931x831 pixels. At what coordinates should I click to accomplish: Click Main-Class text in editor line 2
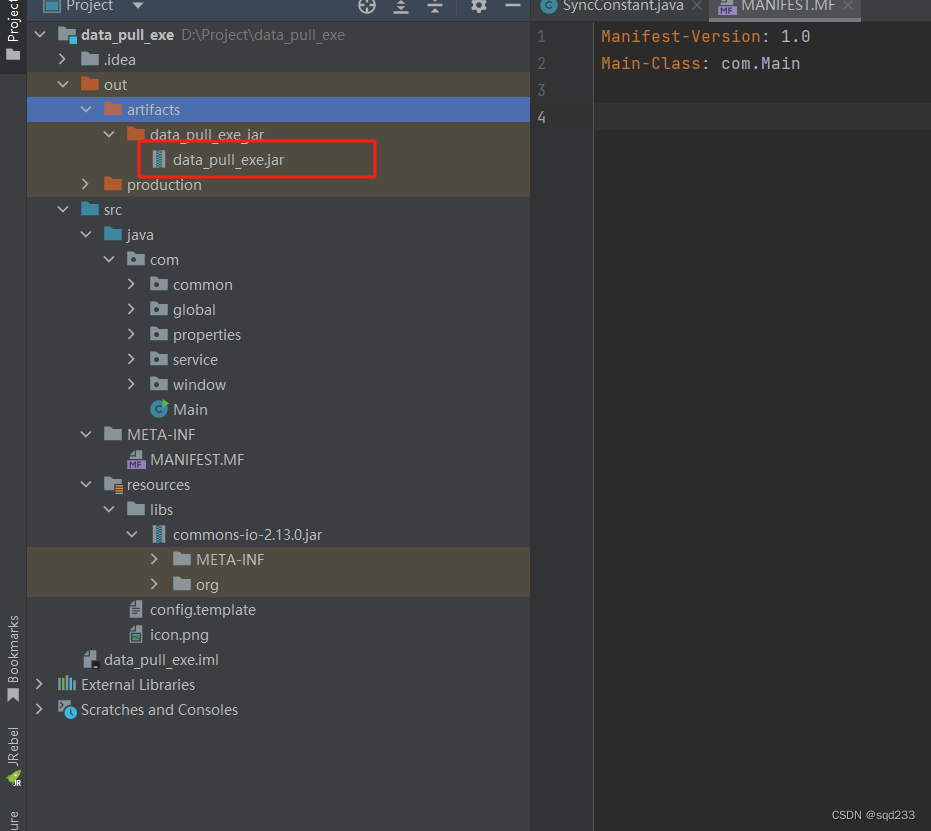(651, 63)
